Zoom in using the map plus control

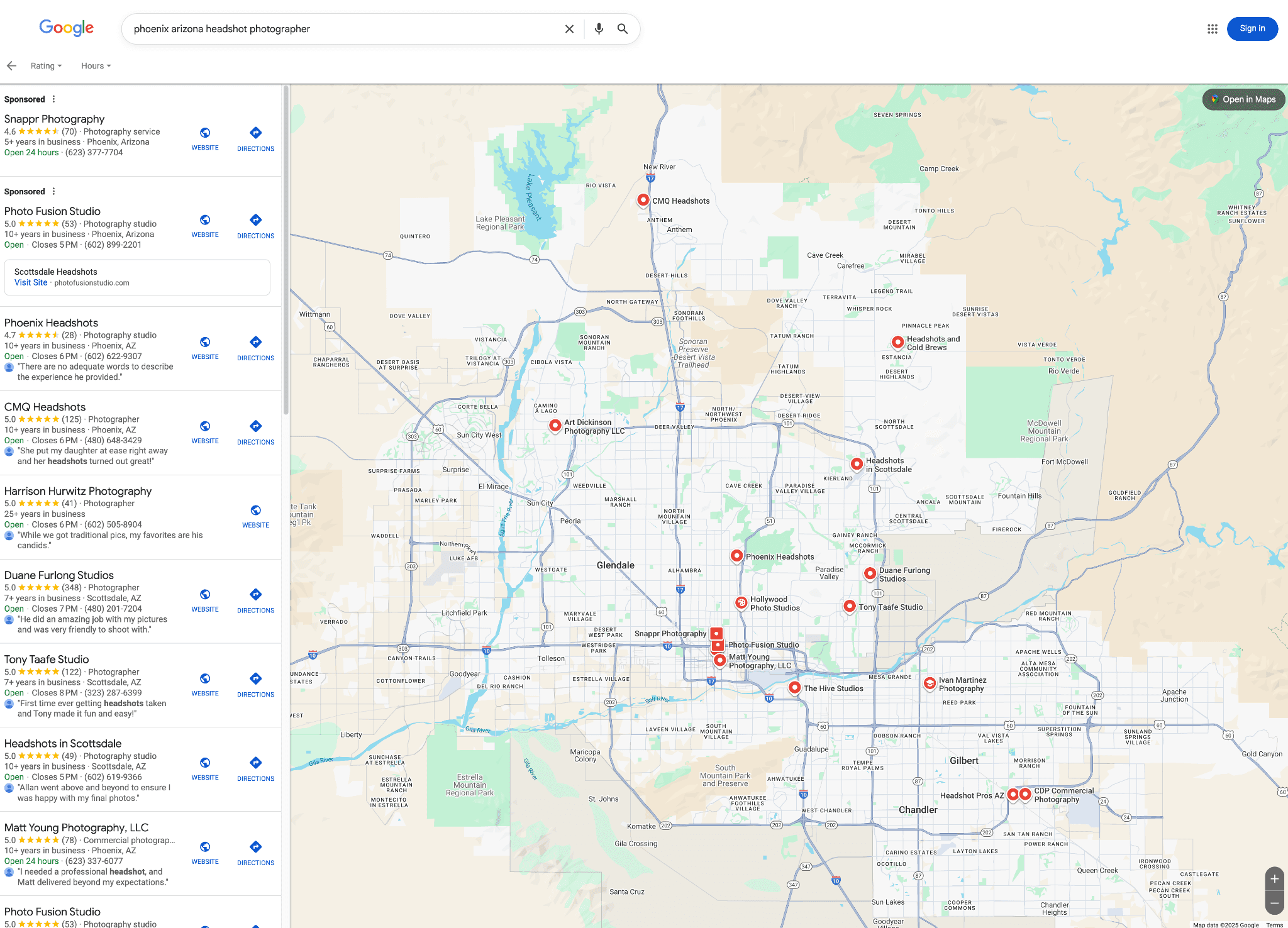[1274, 878]
